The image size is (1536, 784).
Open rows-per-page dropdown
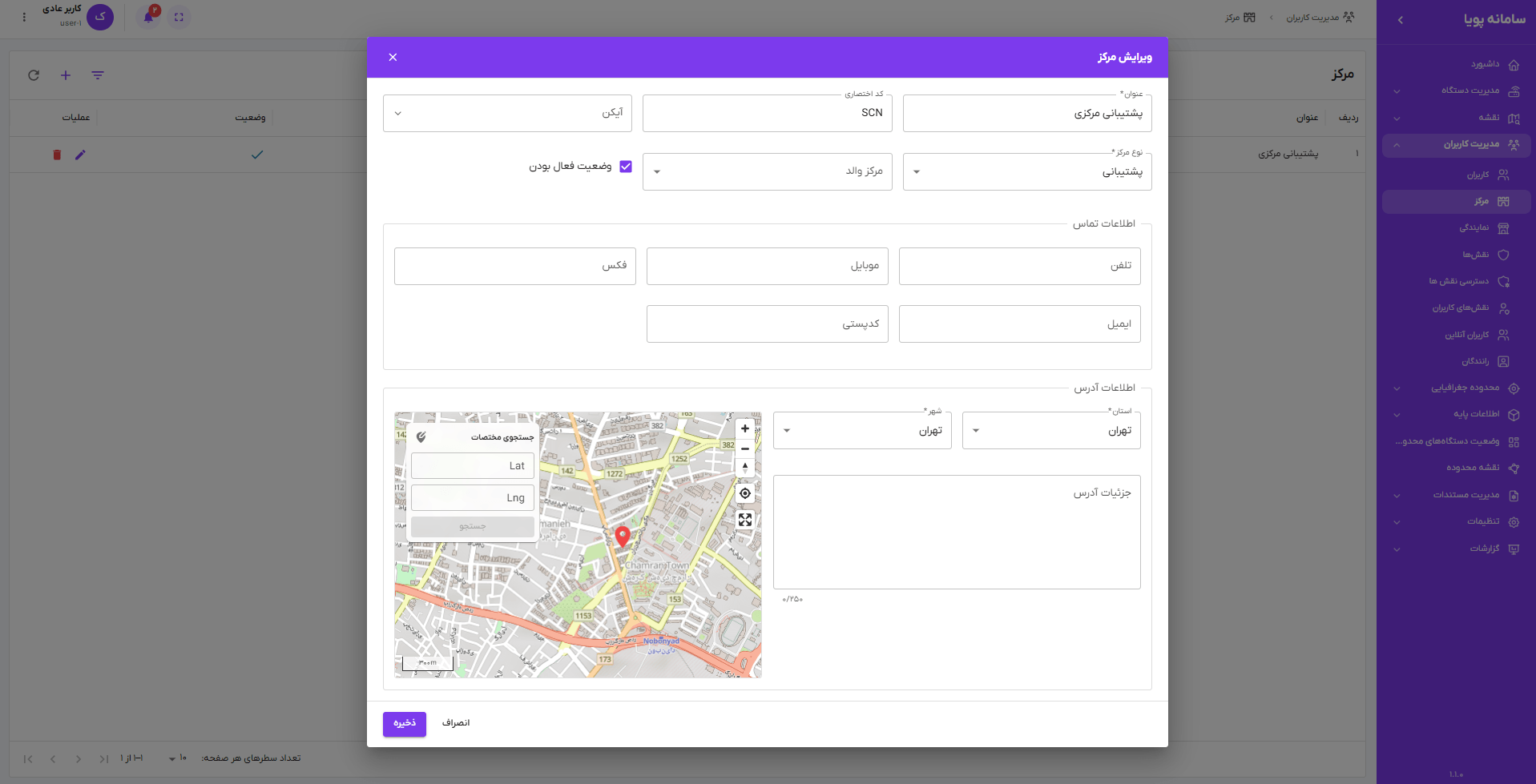177,758
